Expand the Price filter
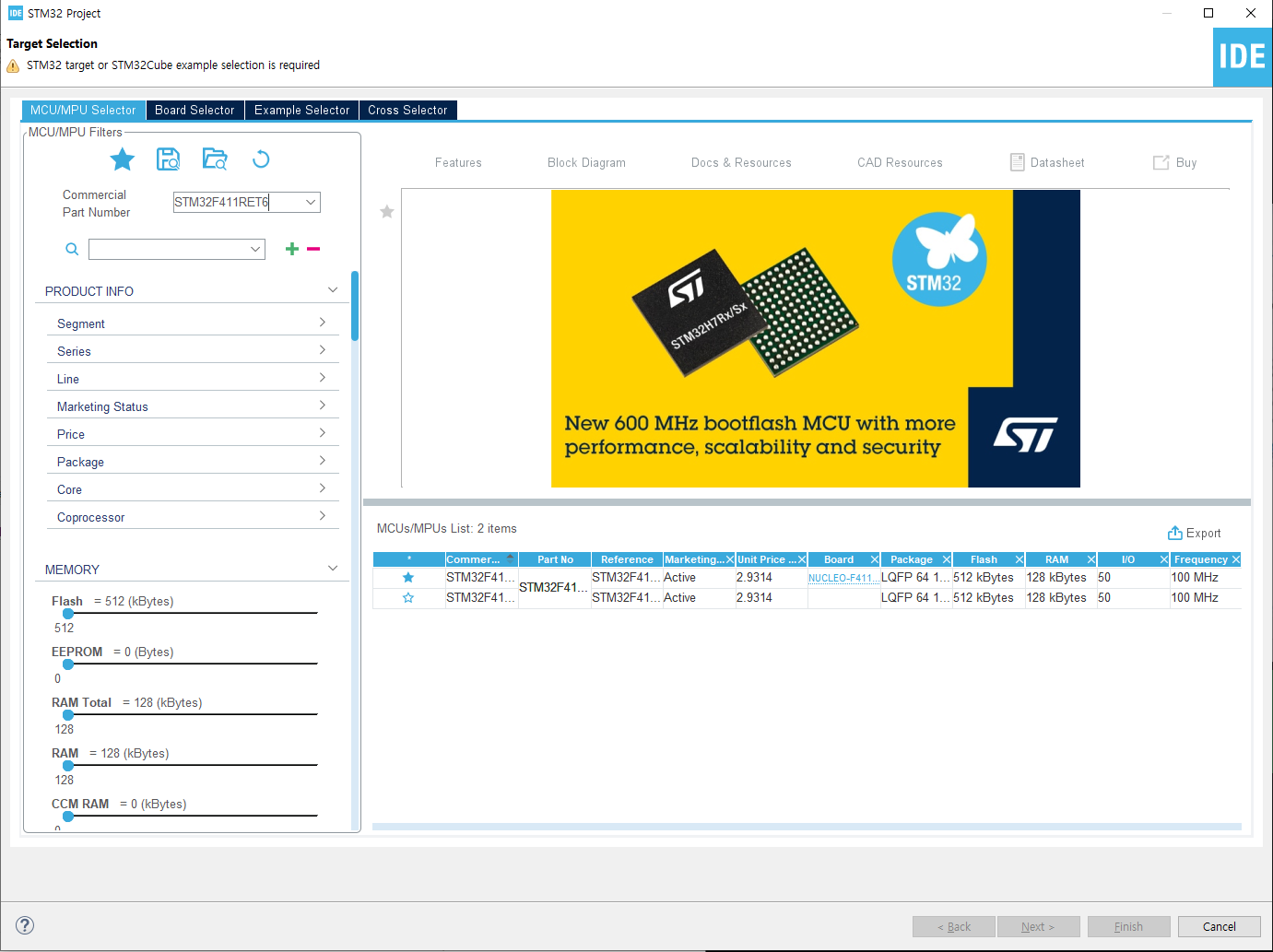The height and width of the screenshot is (952, 1273). click(322, 433)
